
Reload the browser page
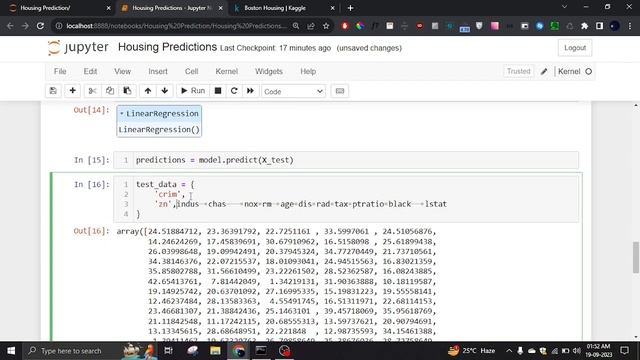tap(40, 26)
